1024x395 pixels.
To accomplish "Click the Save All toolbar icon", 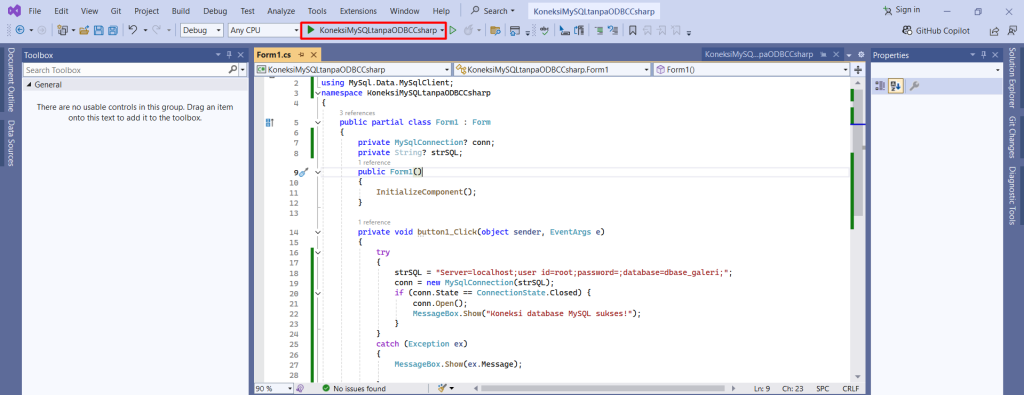I will [112, 30].
